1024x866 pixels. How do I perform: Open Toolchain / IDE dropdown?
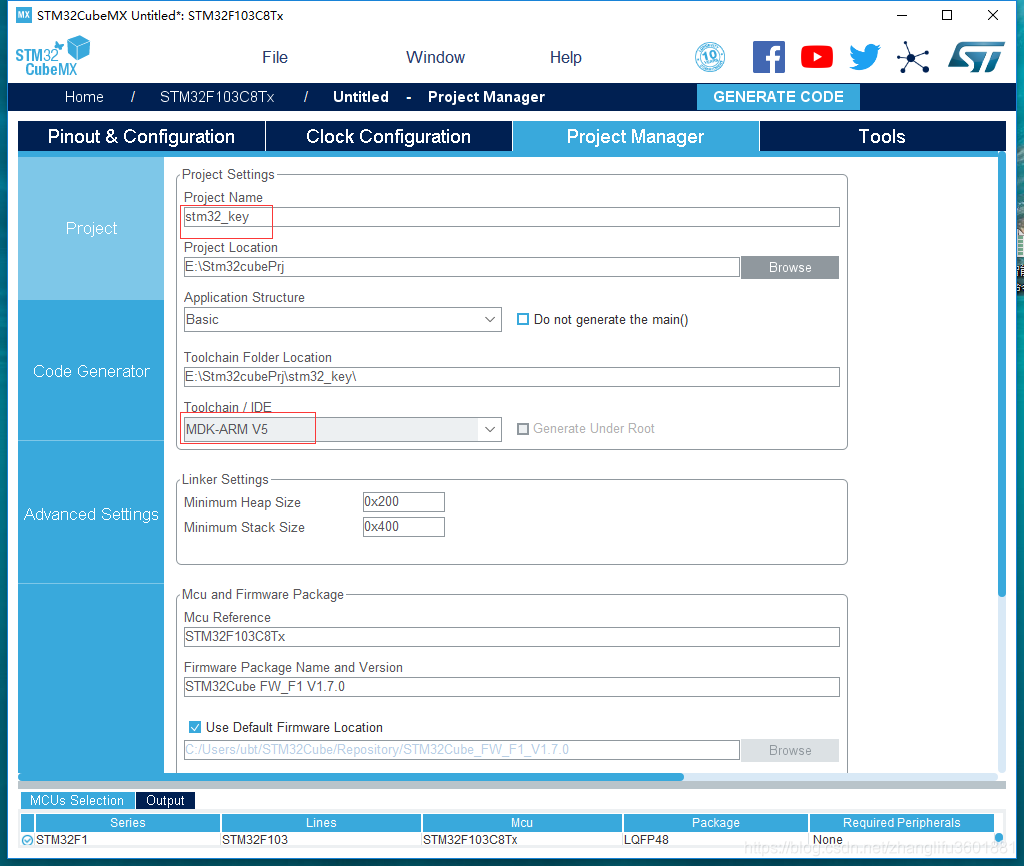(x=343, y=429)
